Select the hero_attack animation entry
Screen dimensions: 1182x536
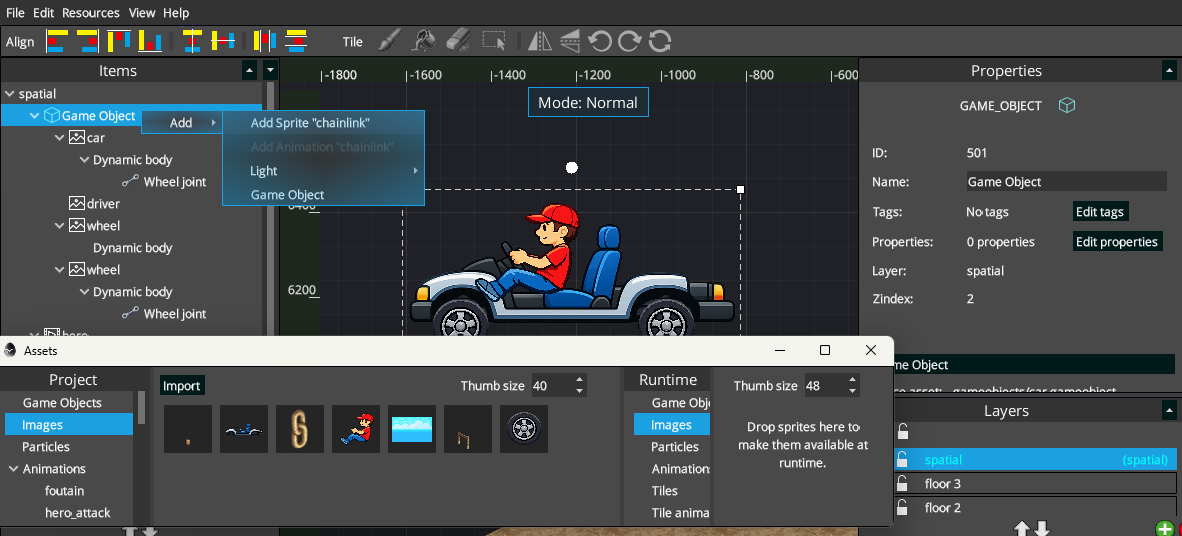coord(78,513)
